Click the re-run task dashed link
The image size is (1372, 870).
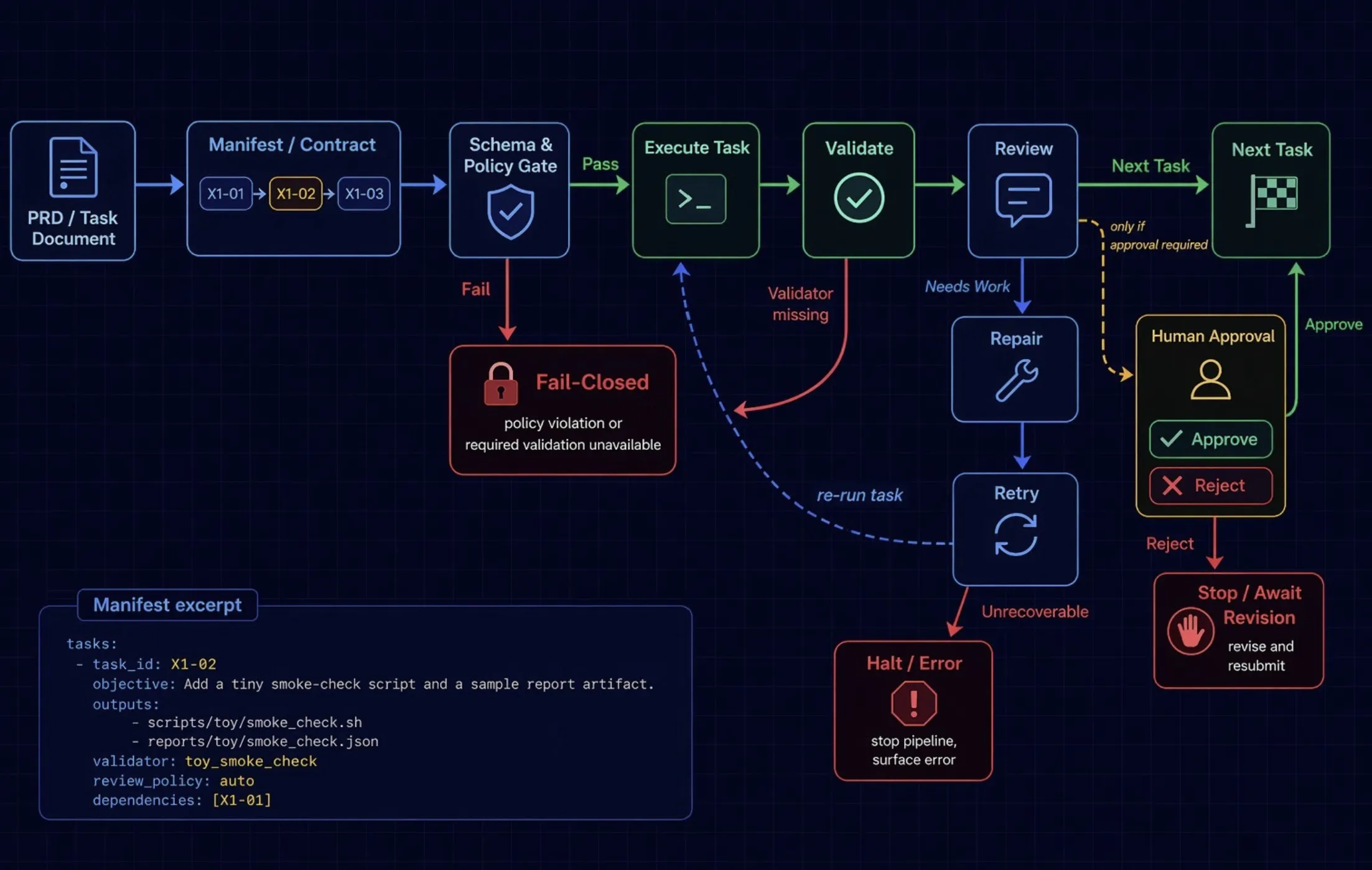click(859, 495)
